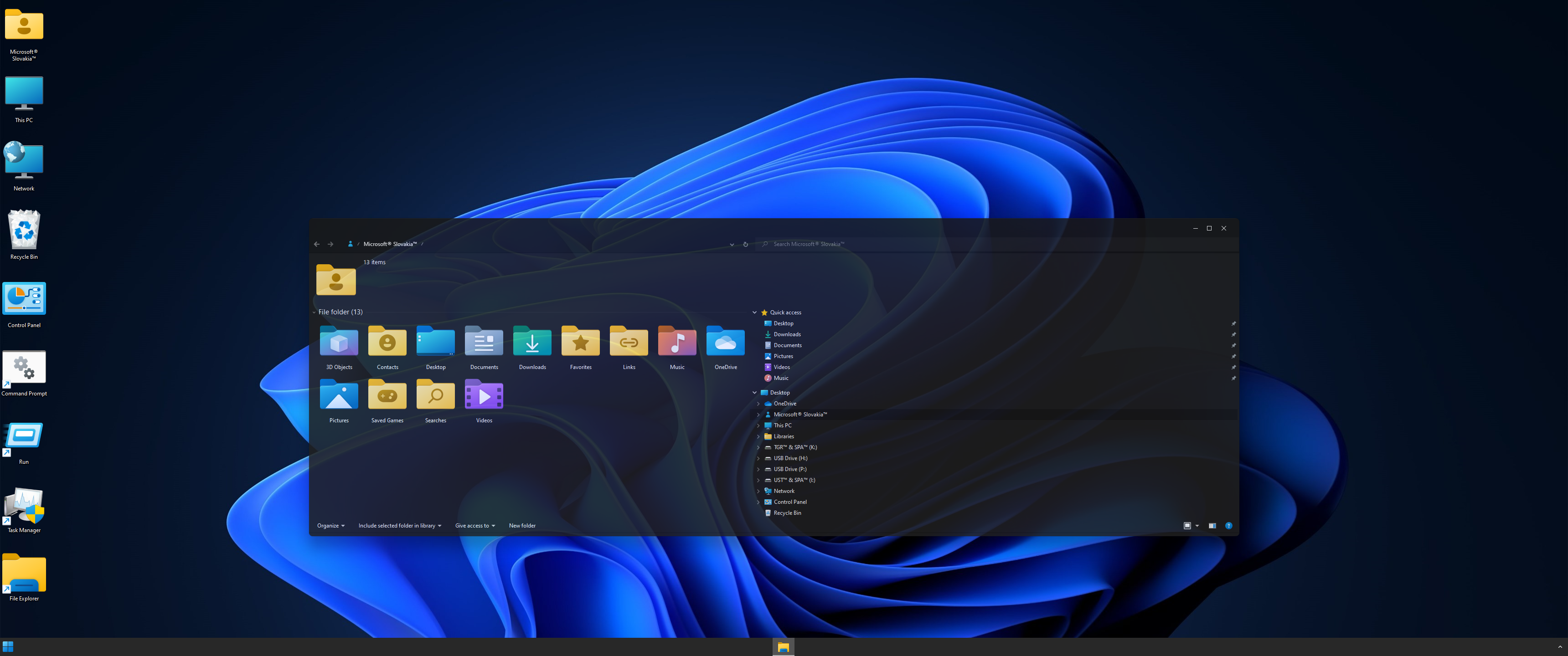
Task: Open the Organize menu
Action: [330, 526]
